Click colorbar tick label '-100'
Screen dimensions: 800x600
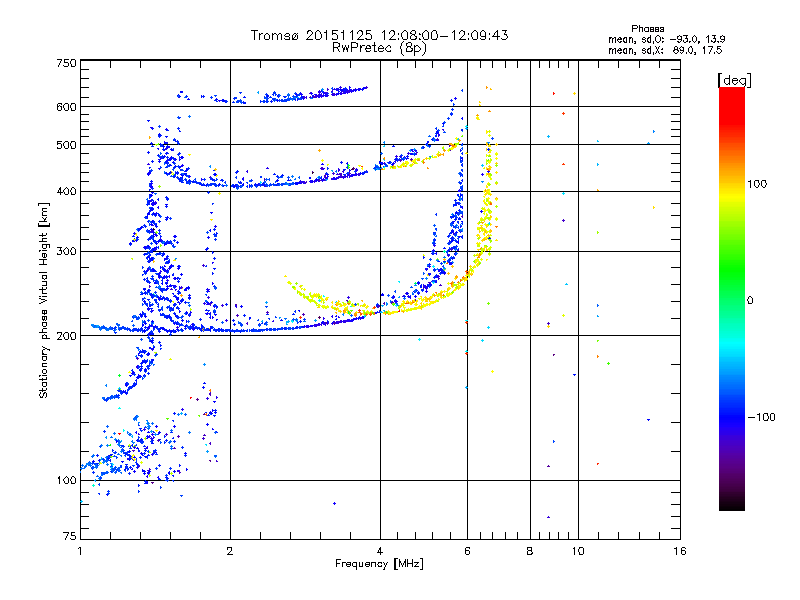pos(761,417)
